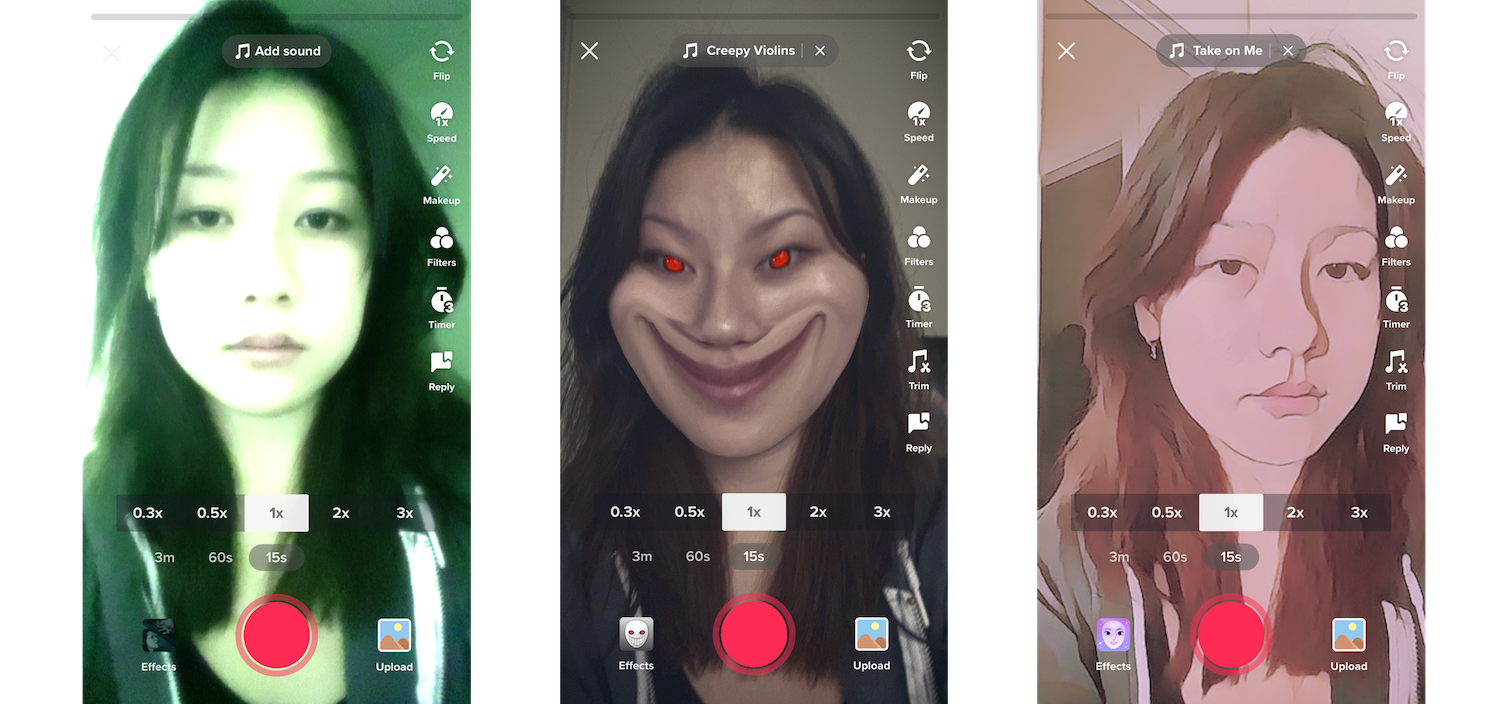
Task: Select 2x speed on Take on Me screen
Action: point(1295,512)
